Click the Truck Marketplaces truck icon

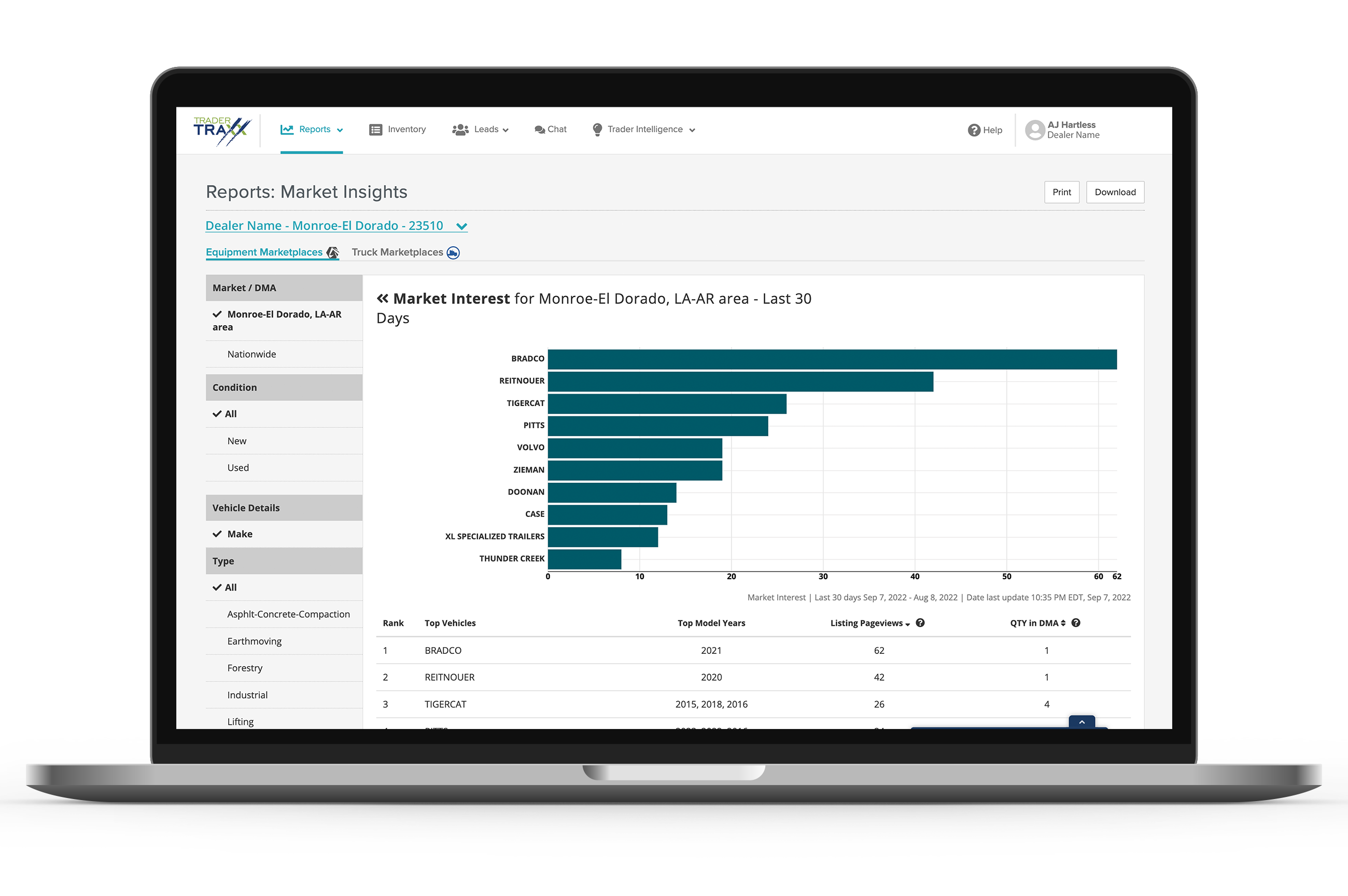click(453, 253)
